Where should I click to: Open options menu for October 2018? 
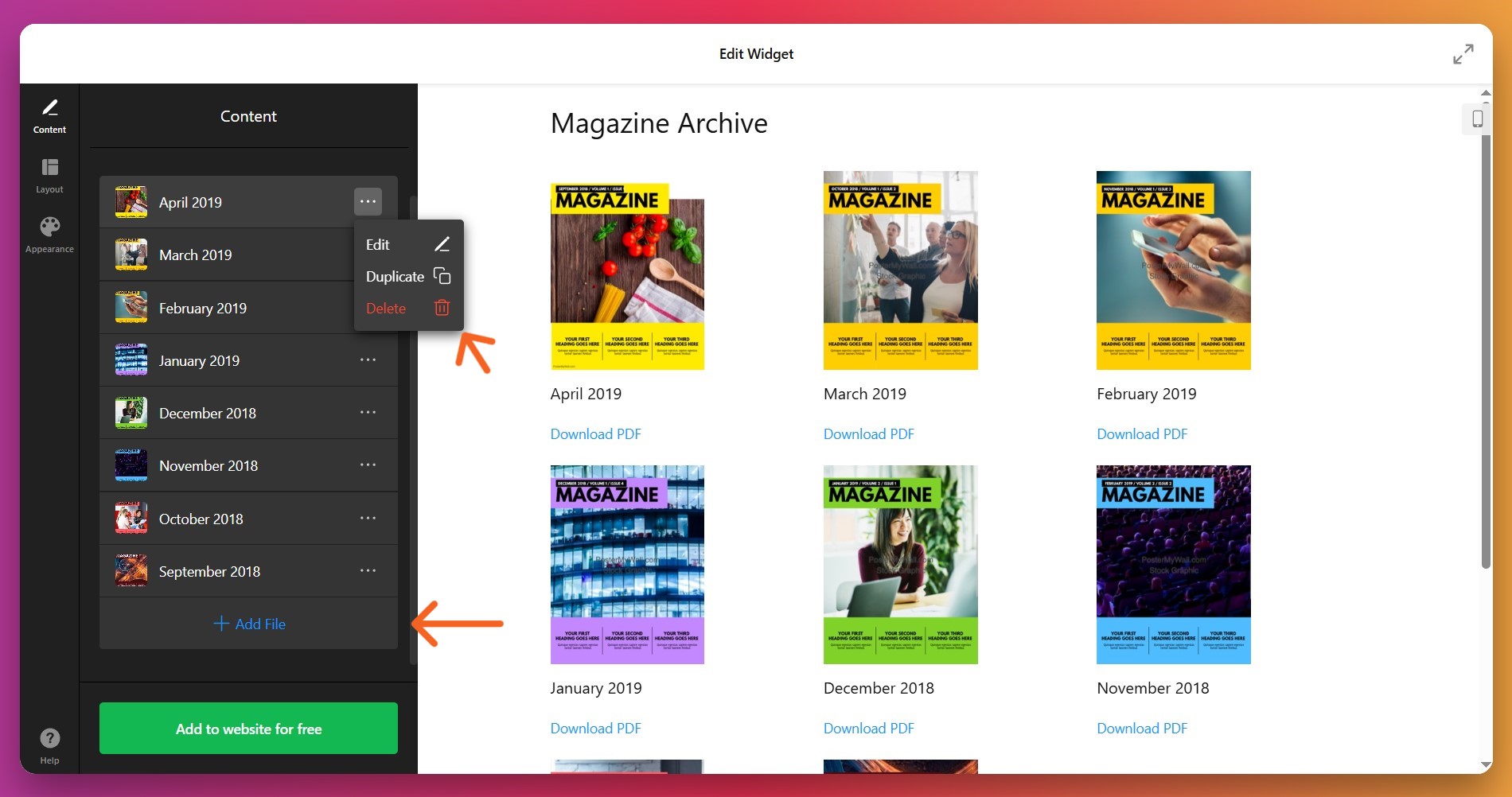coord(368,518)
